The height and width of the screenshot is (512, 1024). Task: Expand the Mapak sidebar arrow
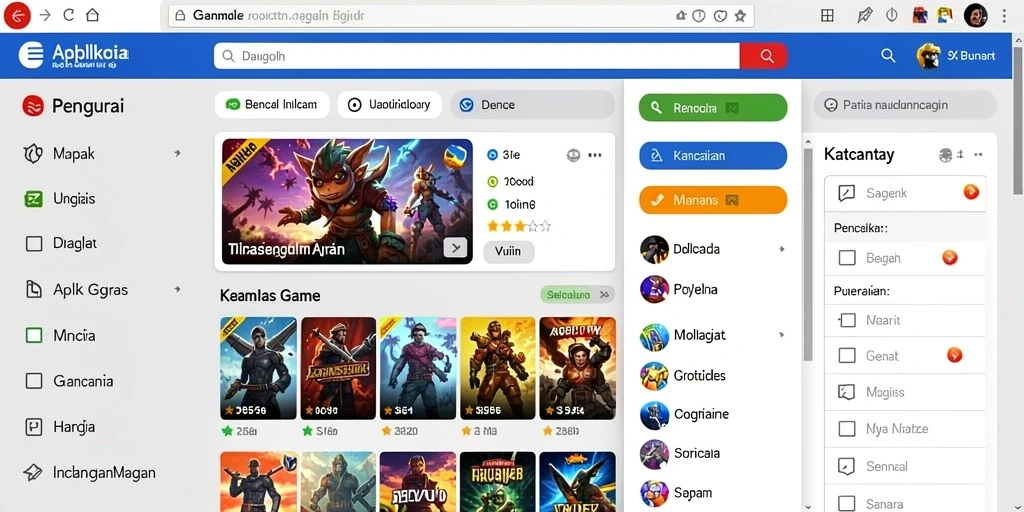(177, 153)
